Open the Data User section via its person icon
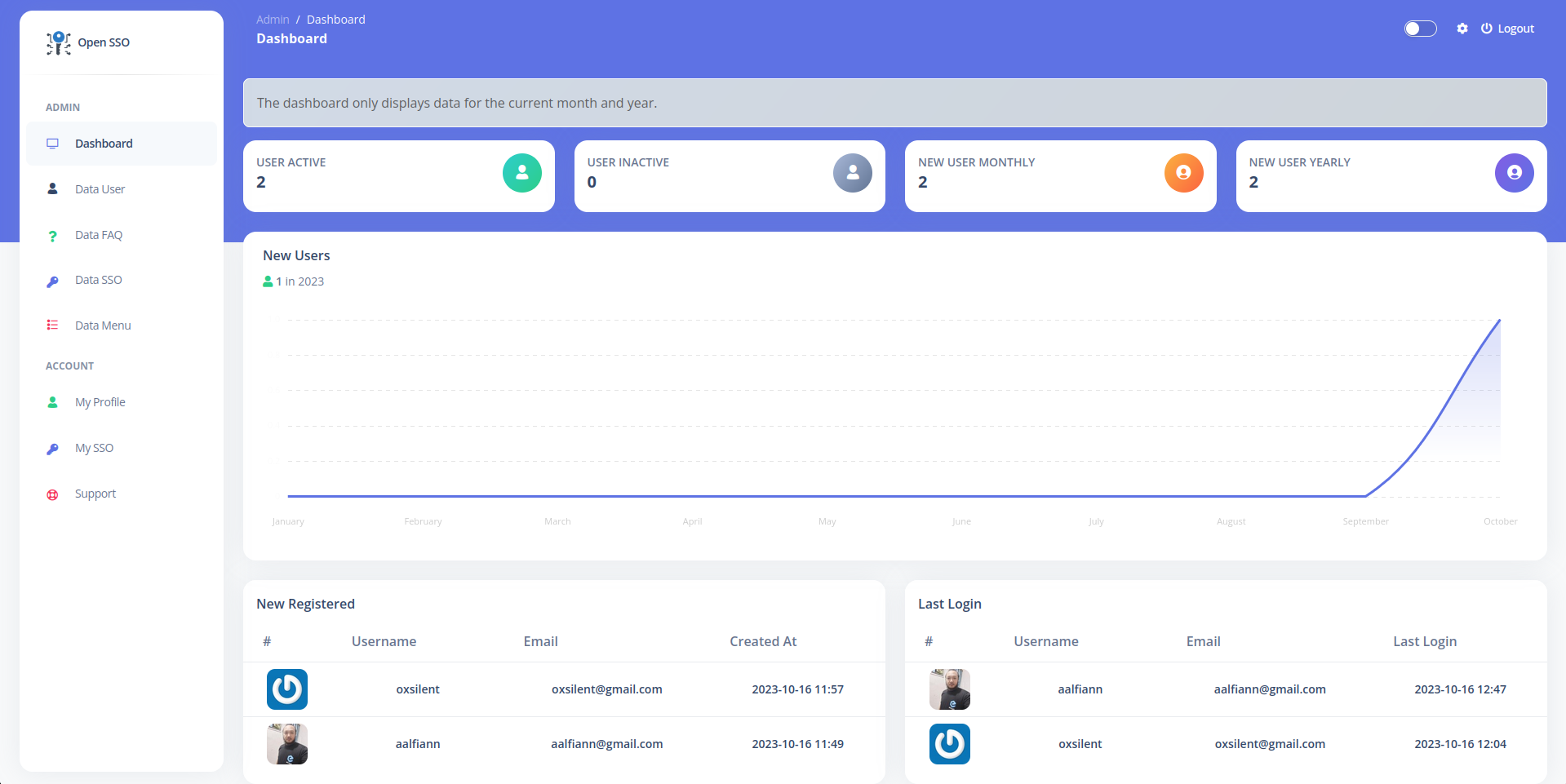Screen dimensions: 1566x784 pyautogui.click(x=52, y=188)
